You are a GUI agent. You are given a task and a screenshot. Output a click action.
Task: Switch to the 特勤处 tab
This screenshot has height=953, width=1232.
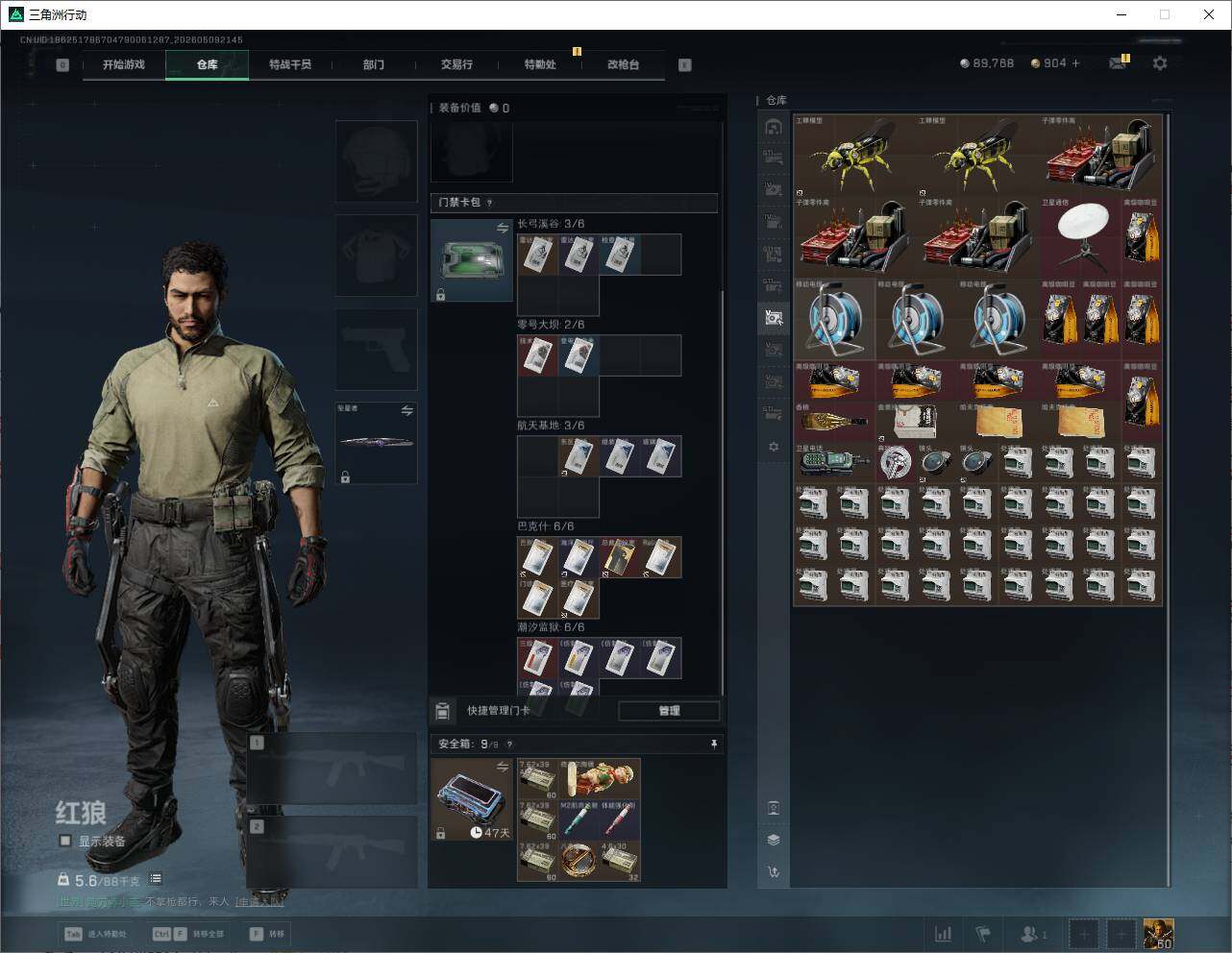[540, 64]
